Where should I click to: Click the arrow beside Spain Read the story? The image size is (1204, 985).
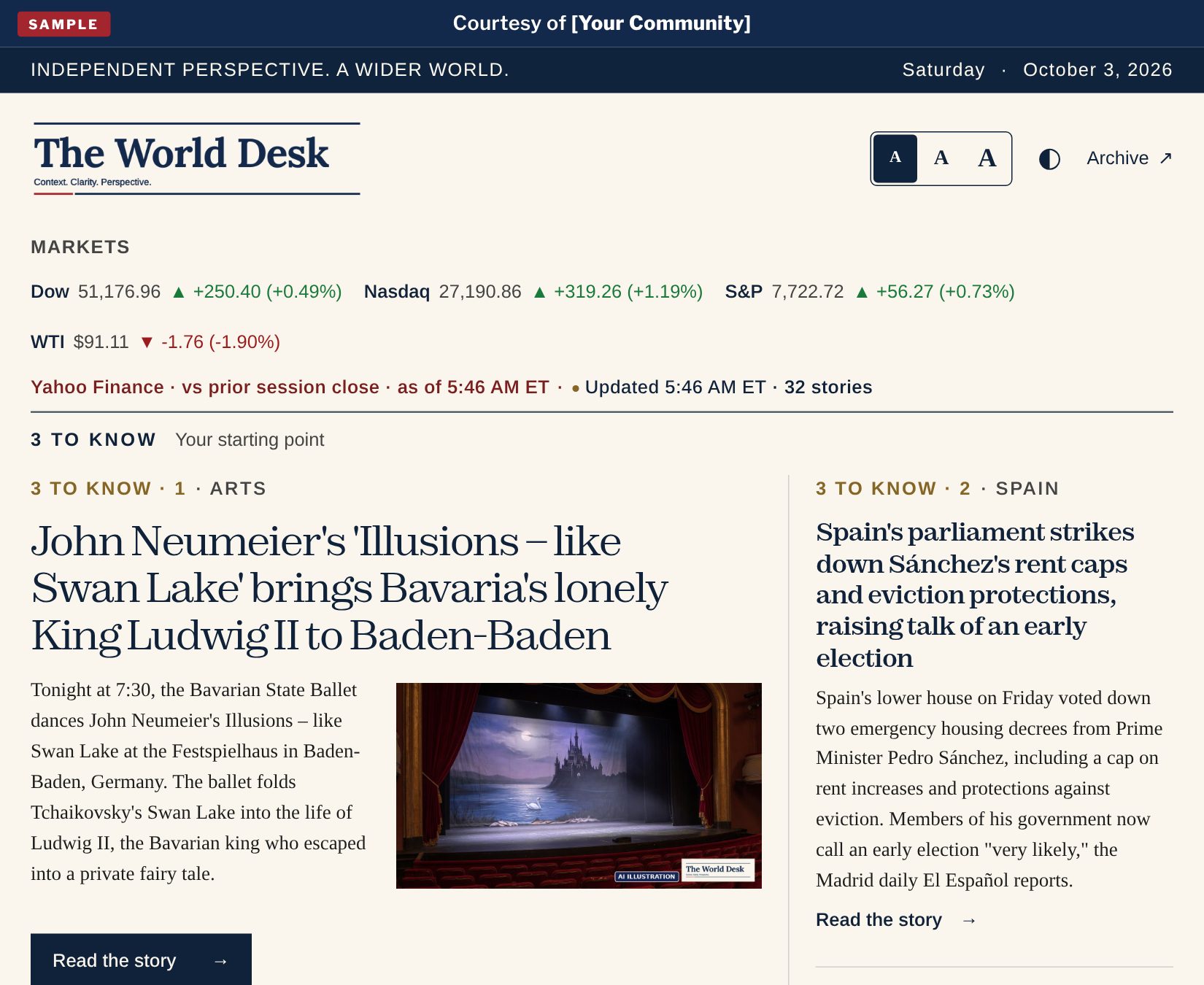(969, 921)
